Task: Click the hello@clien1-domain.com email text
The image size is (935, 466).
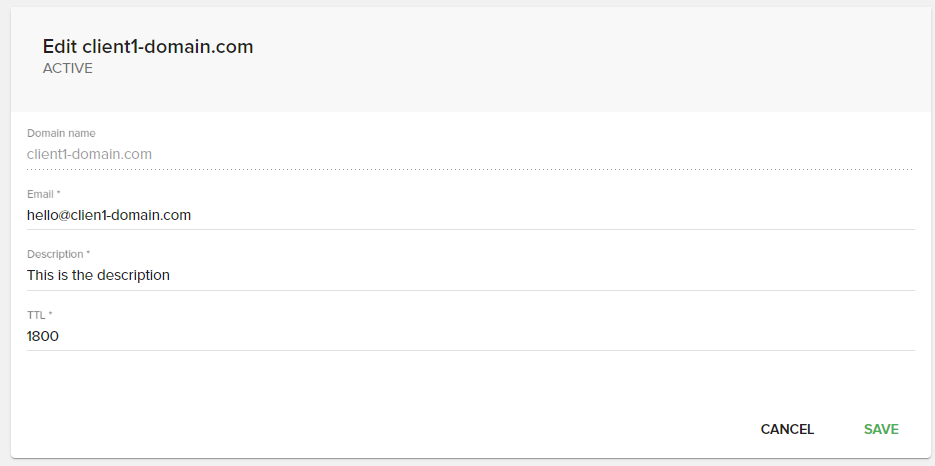Action: click(x=109, y=215)
